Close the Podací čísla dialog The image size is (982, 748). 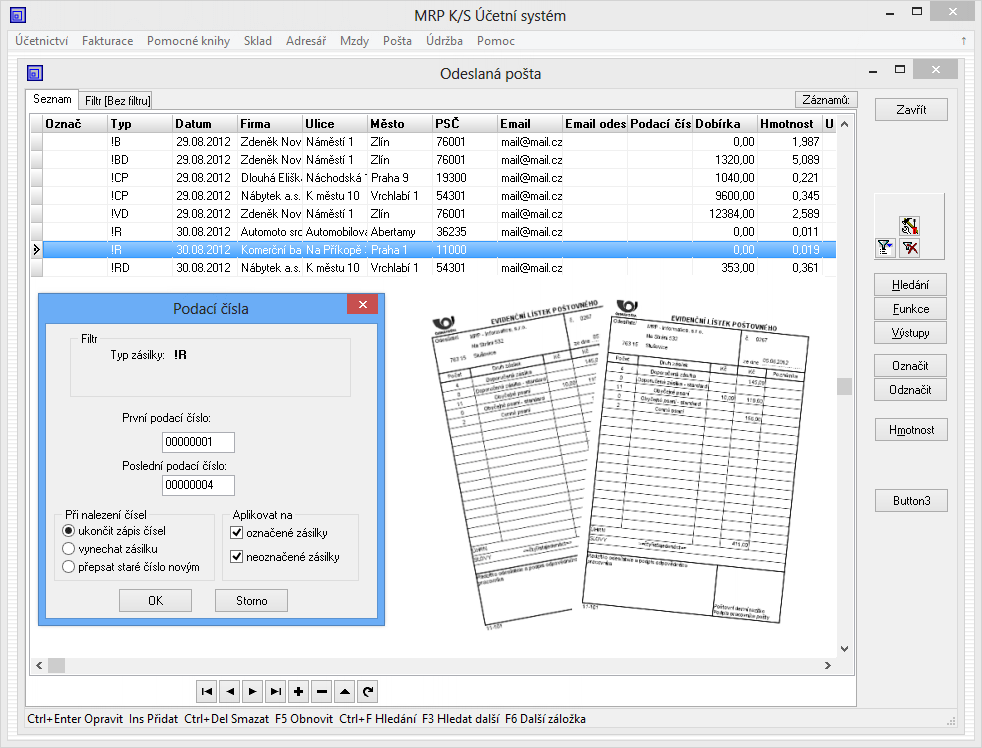coord(363,304)
